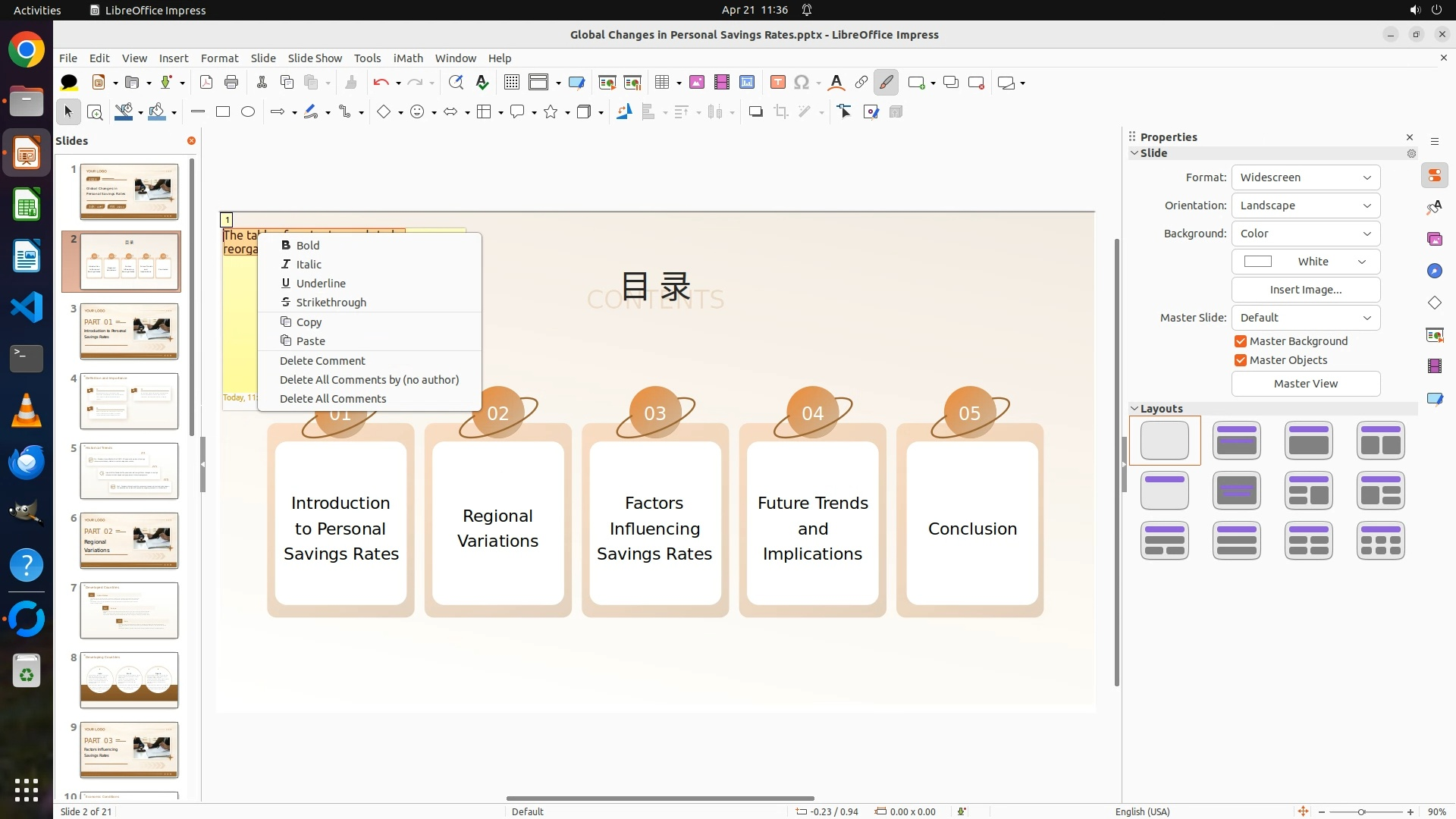The width and height of the screenshot is (1456, 819).
Task: Select the Ellipse drawing tool
Action: pos(248,112)
